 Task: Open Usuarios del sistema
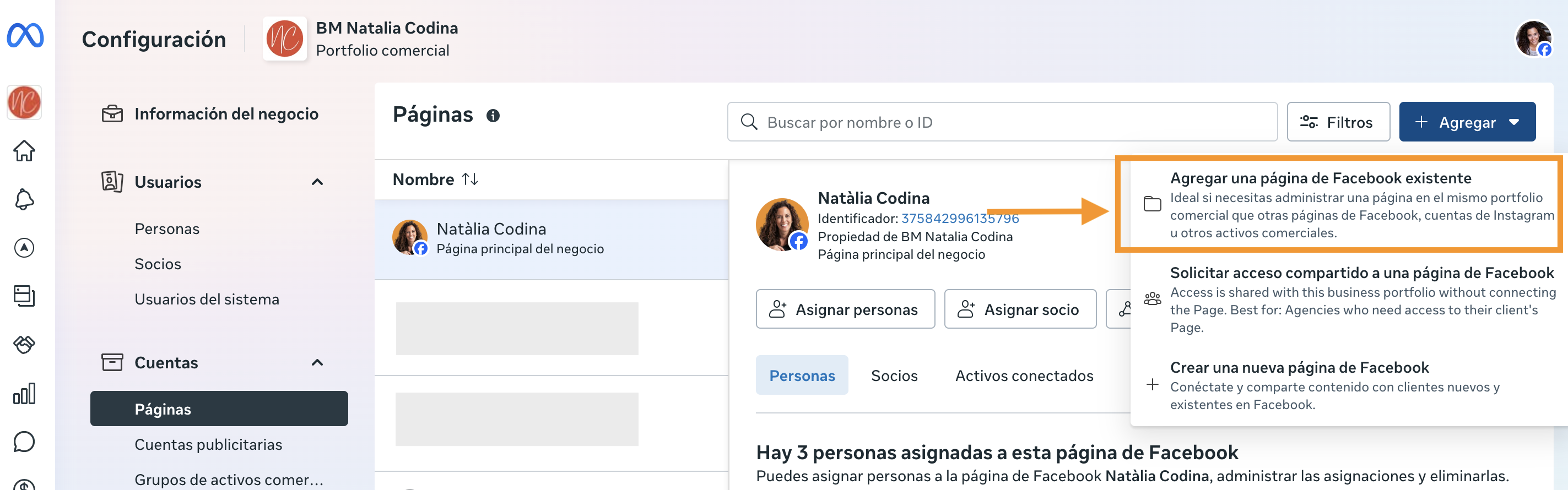tap(207, 299)
